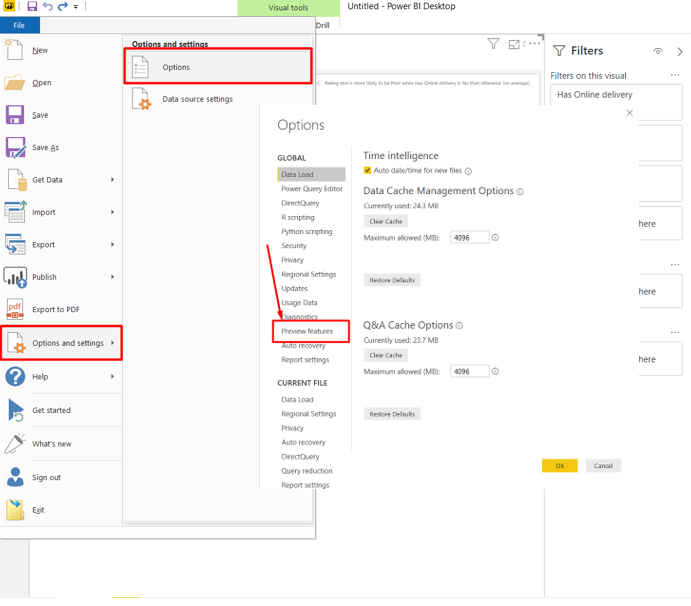This screenshot has width=691, height=606.
Task: Click Q&A Cache Maximum allowed field
Action: point(469,372)
